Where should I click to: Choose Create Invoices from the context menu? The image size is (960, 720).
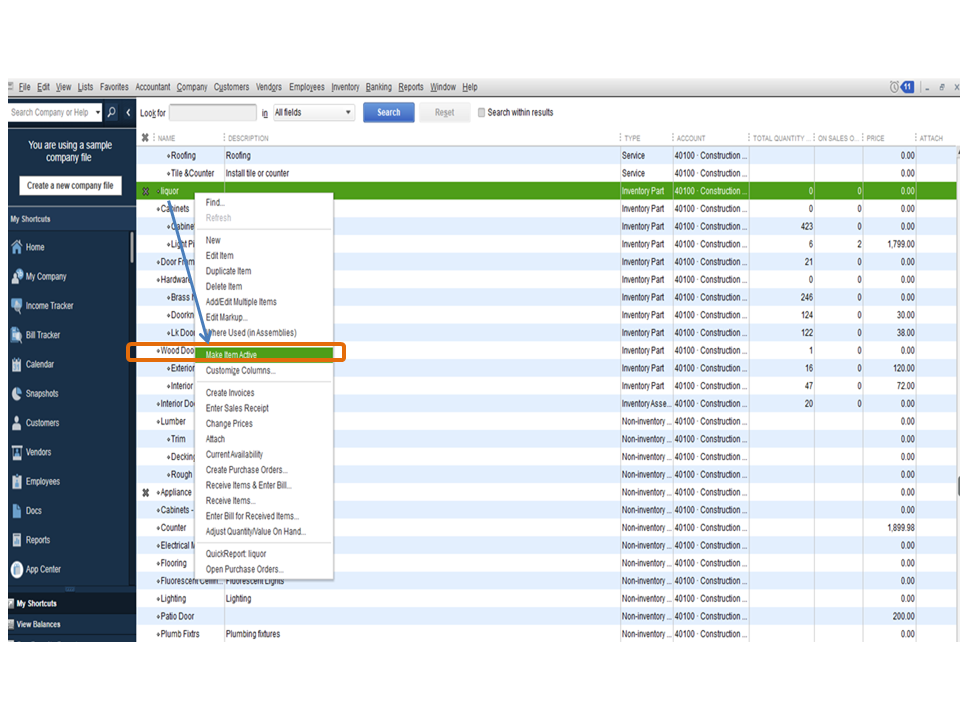[230, 392]
